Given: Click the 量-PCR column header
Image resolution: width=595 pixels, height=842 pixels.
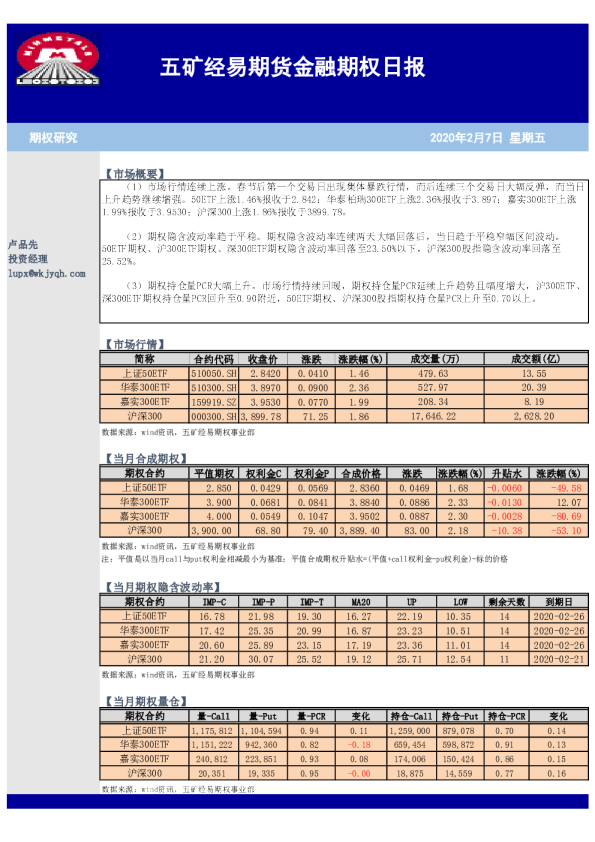Looking at the screenshot, I should point(311,716).
